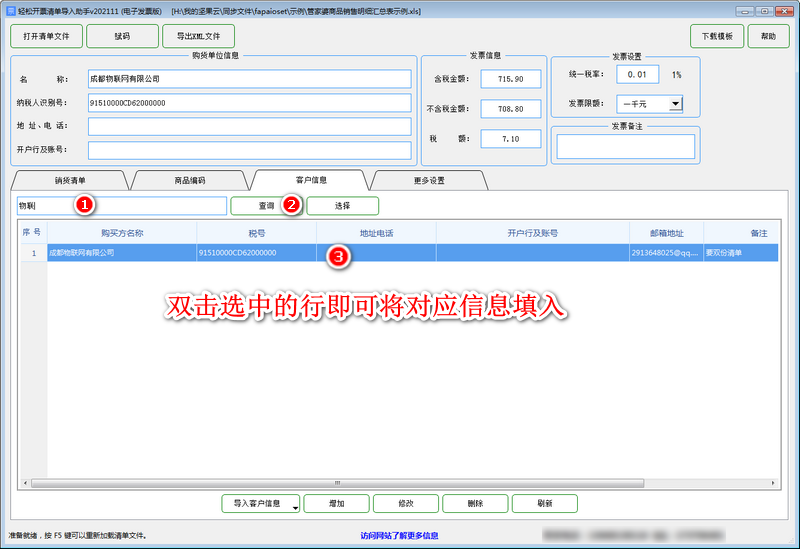
Task: Click the 要双份清单 remark cell
Action: pos(741,253)
